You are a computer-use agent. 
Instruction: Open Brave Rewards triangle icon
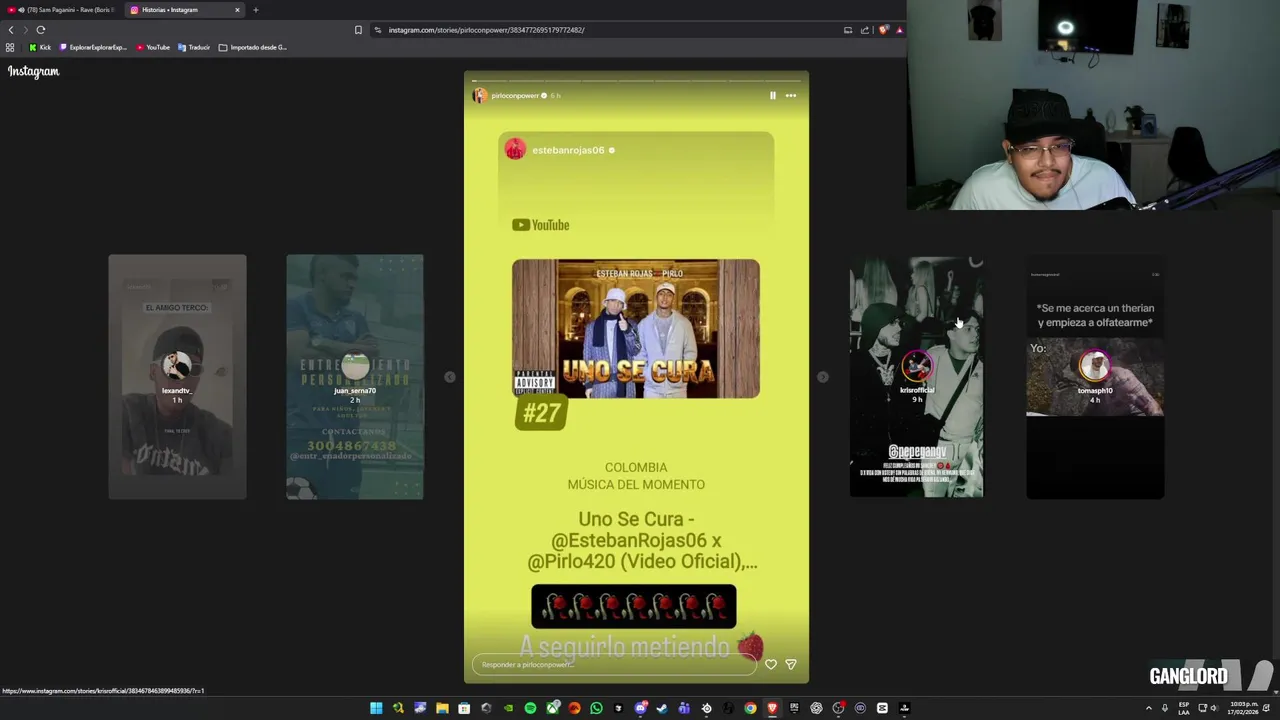(899, 30)
